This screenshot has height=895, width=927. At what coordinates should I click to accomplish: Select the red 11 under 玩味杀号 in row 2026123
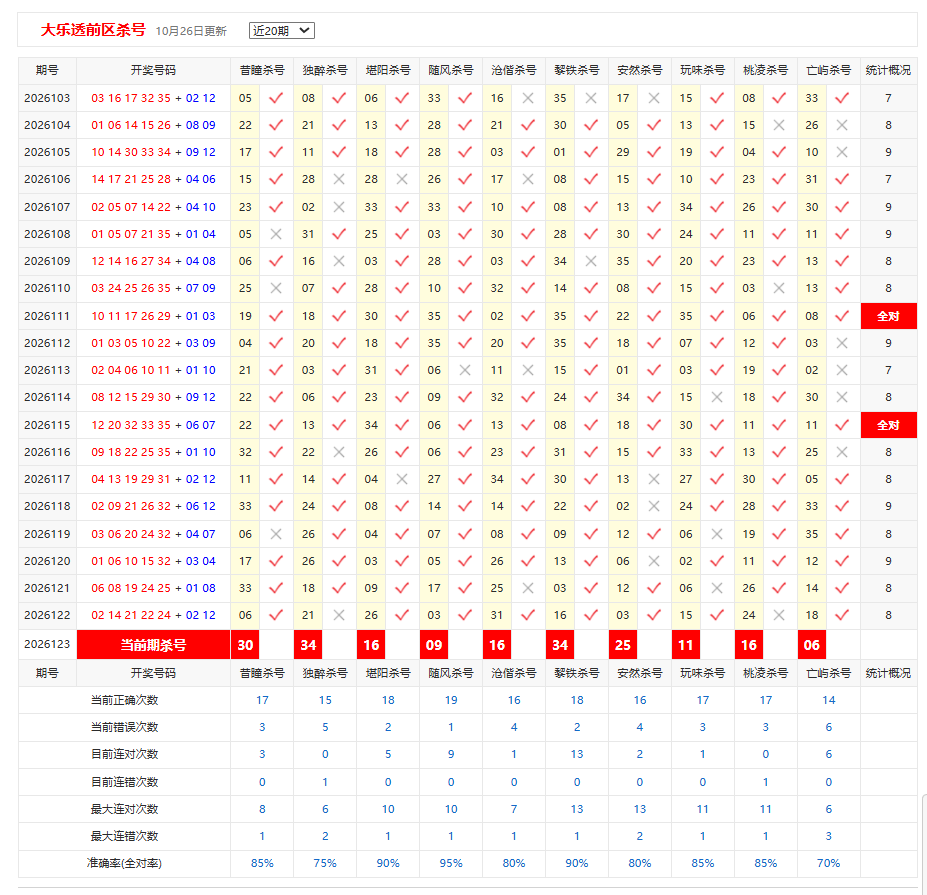click(x=686, y=645)
